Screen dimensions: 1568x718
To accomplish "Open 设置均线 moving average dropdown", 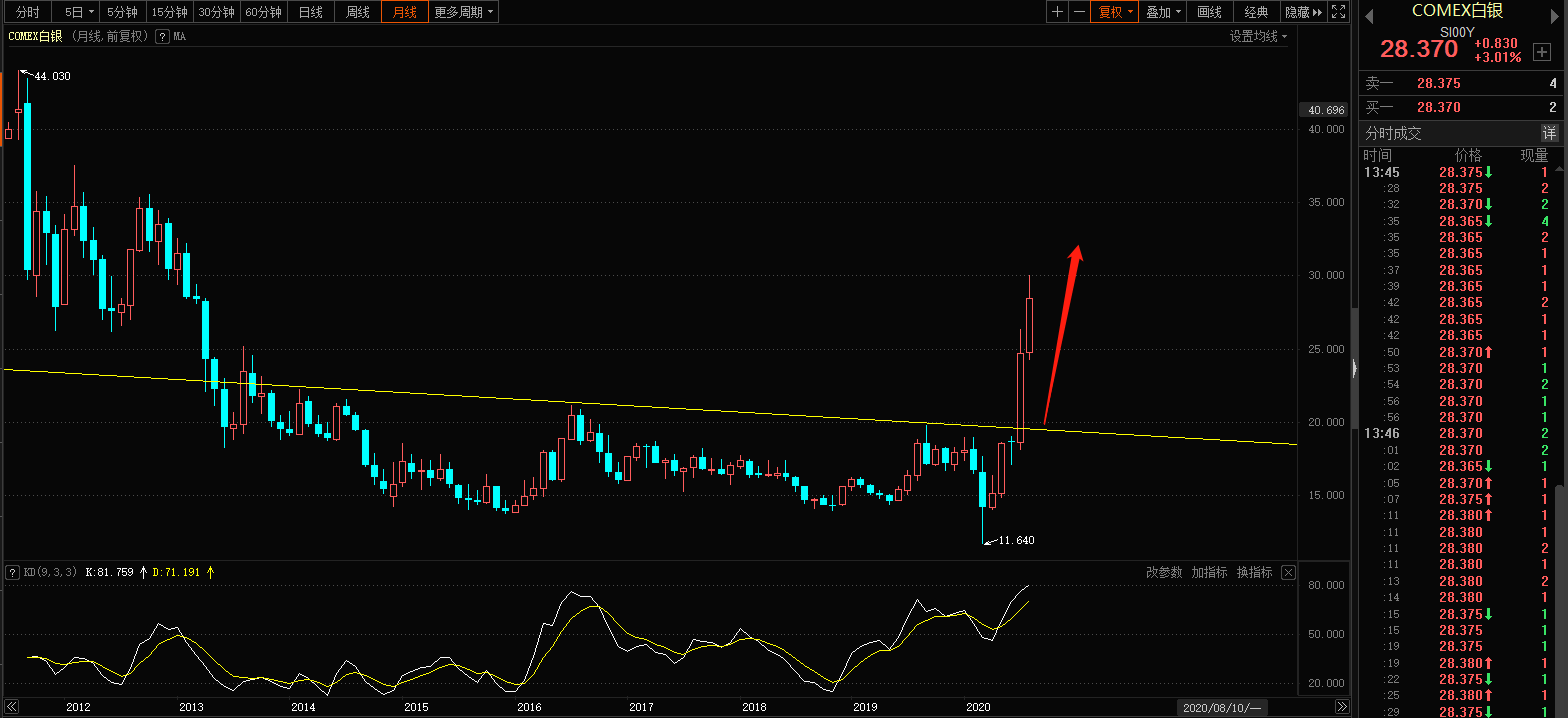I will point(1258,36).
